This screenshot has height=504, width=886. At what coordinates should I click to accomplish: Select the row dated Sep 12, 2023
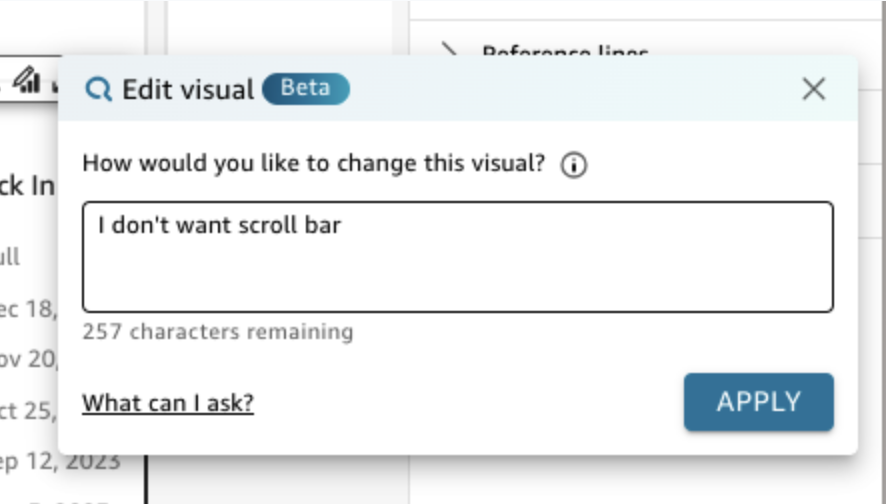[x=60, y=461]
